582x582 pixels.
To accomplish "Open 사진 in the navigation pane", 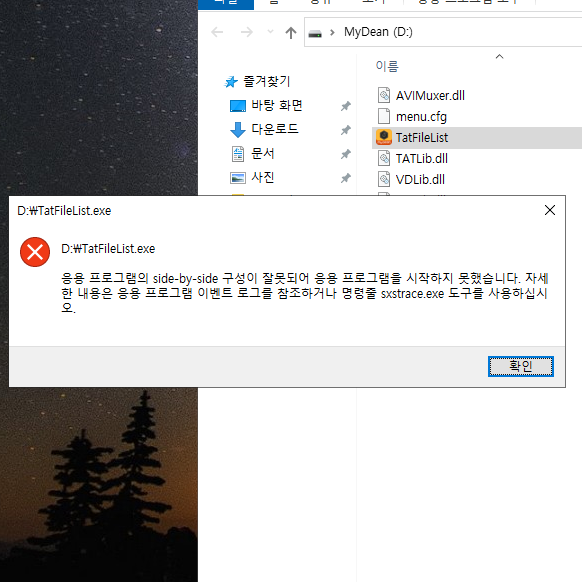I will [262, 177].
